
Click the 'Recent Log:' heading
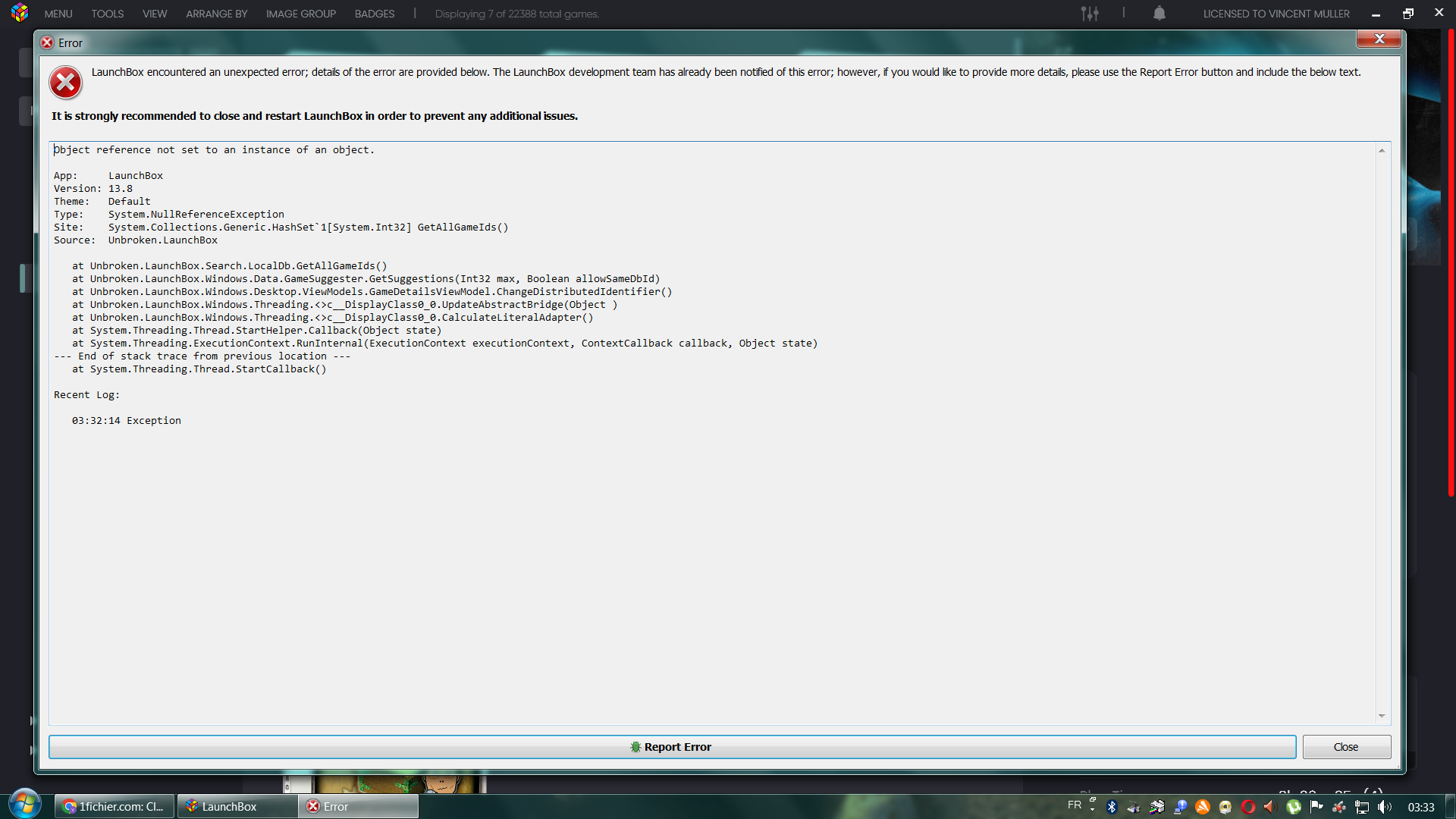86,395
